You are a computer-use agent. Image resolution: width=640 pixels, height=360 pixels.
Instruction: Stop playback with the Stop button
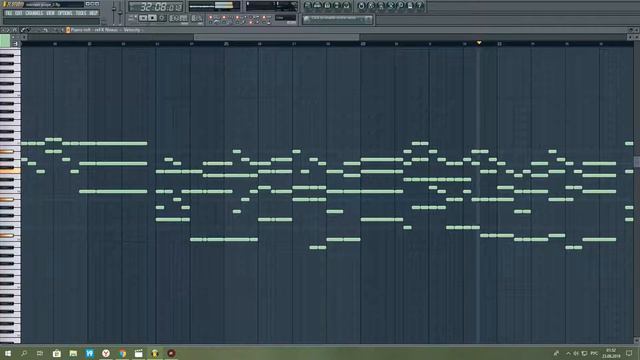[x=152, y=18]
